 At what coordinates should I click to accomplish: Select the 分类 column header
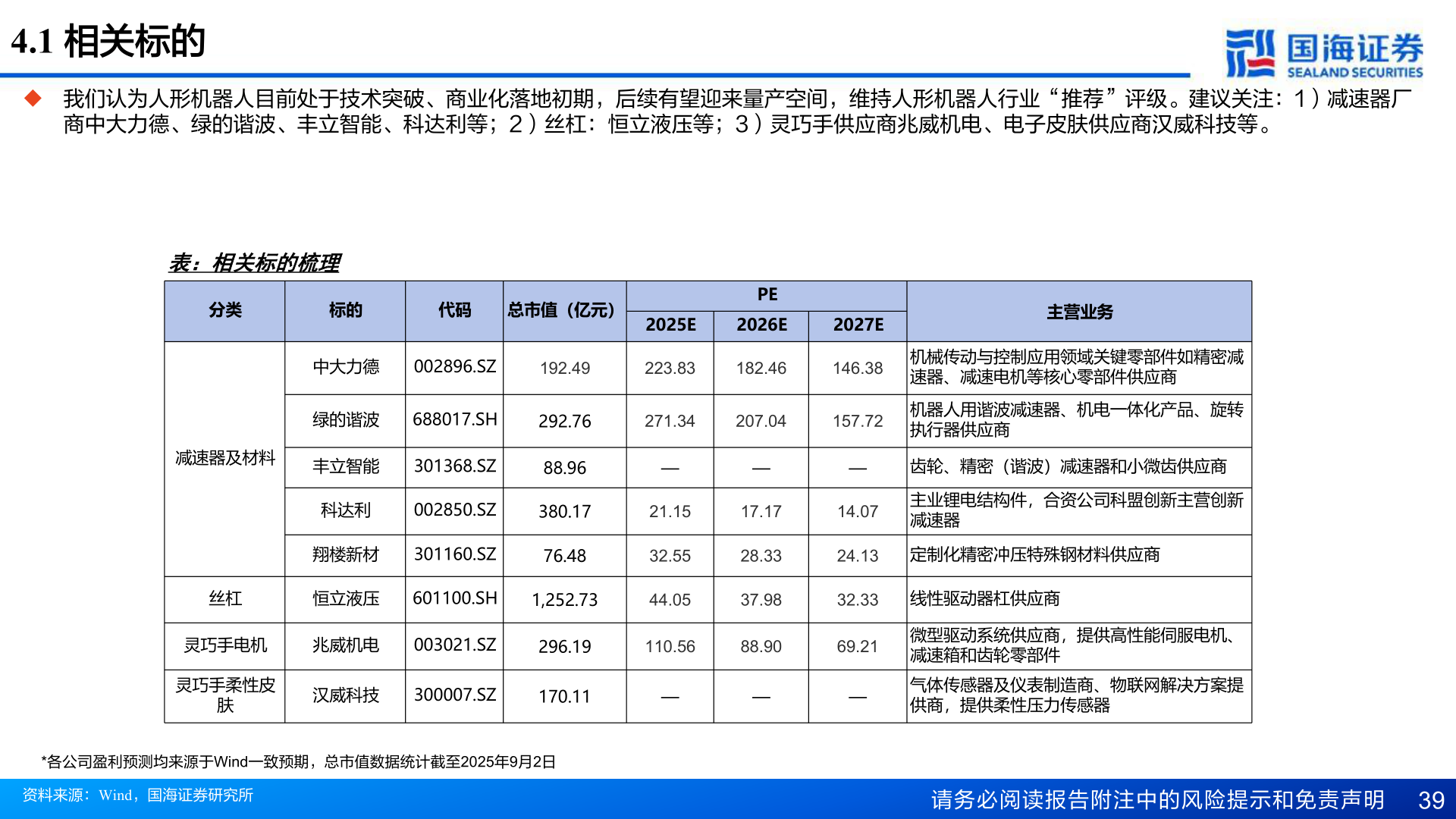coord(225,310)
